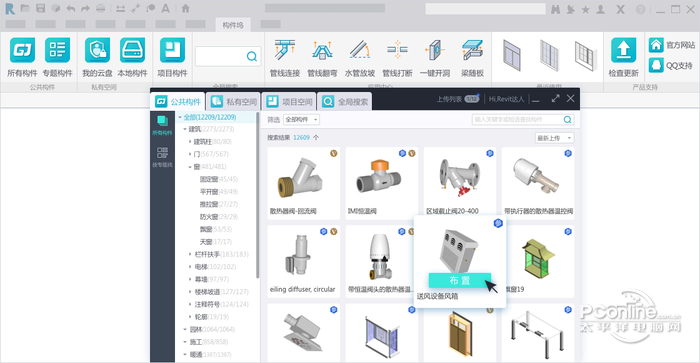The image size is (700, 363).
Task: Expand 幕墙 tree node
Action: [x=190, y=279]
